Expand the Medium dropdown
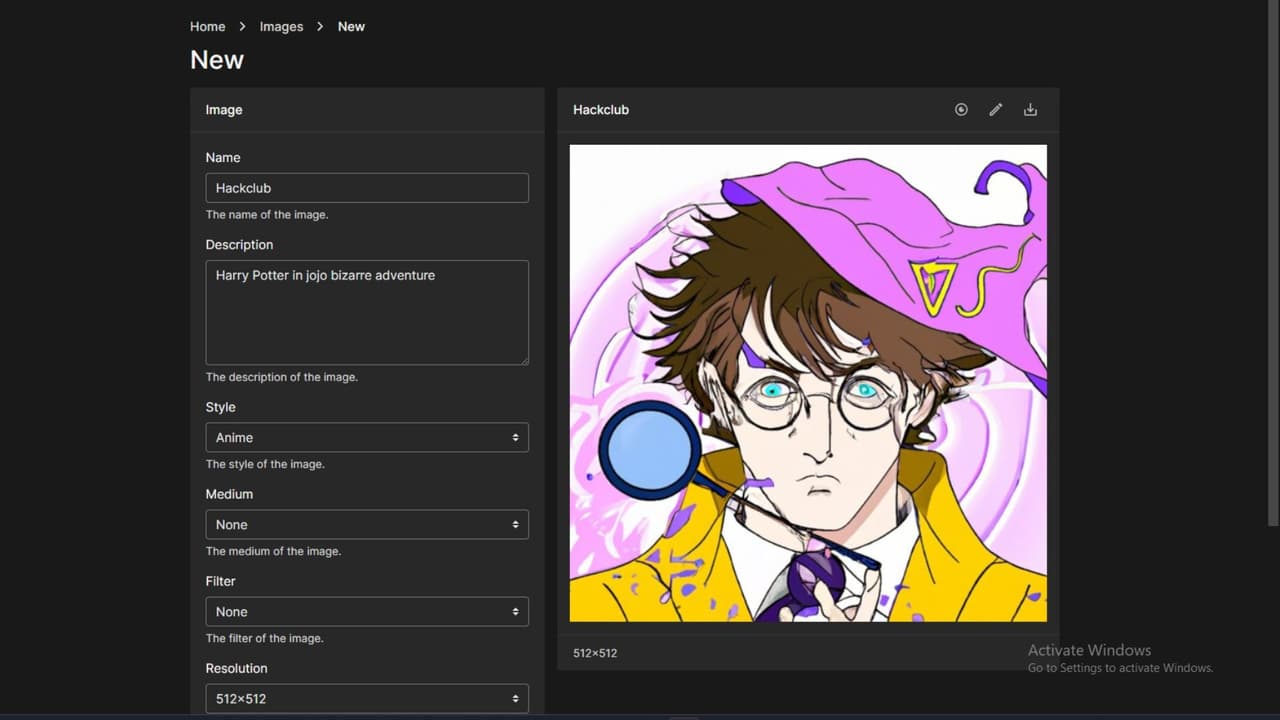 pyautogui.click(x=367, y=525)
